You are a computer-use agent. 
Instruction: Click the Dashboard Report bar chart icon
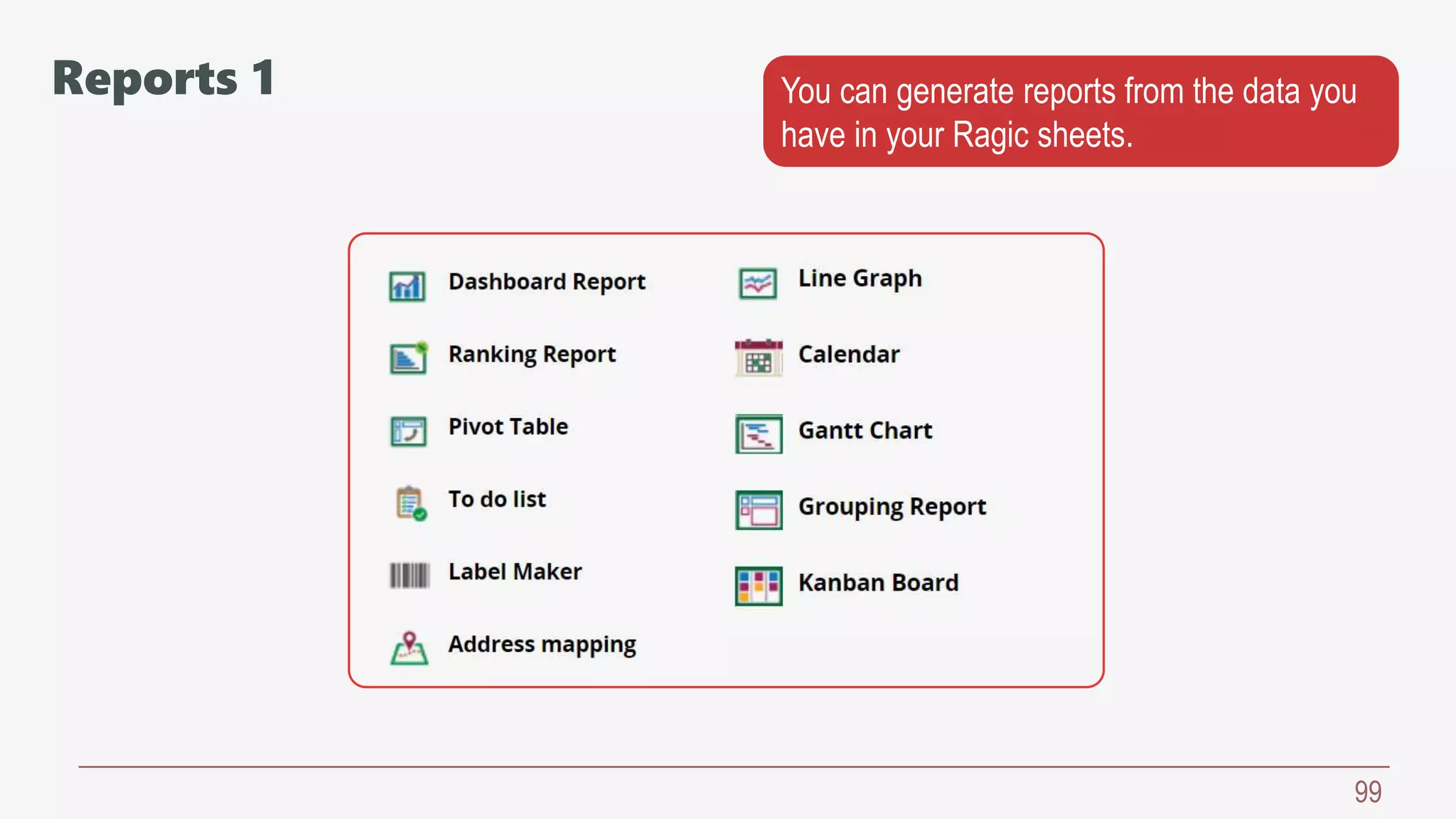407,287
